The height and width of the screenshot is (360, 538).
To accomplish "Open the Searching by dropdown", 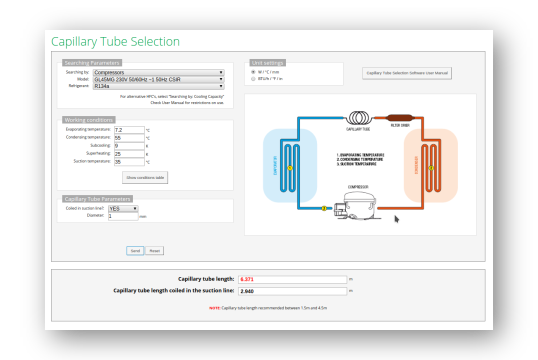I will [x=159, y=72].
